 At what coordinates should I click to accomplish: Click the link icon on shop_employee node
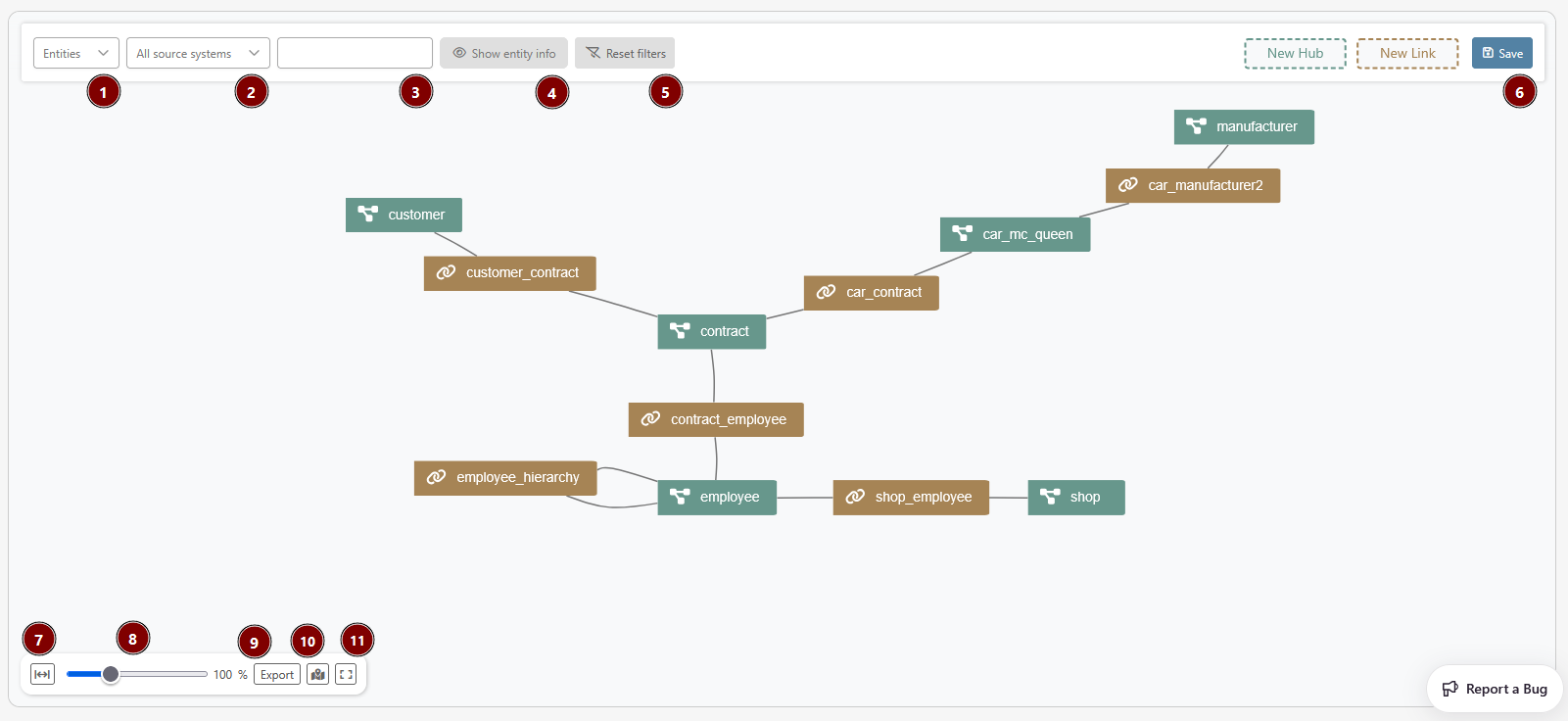tap(855, 497)
